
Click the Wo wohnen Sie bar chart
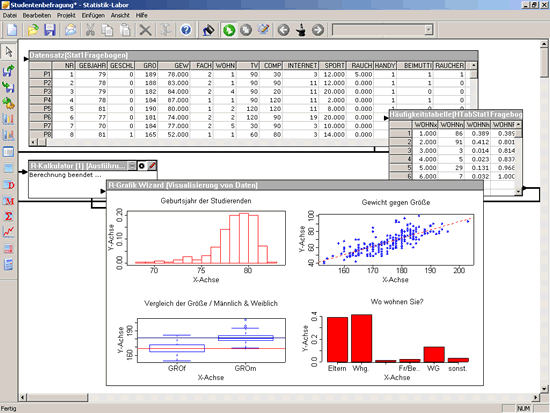click(x=397, y=338)
